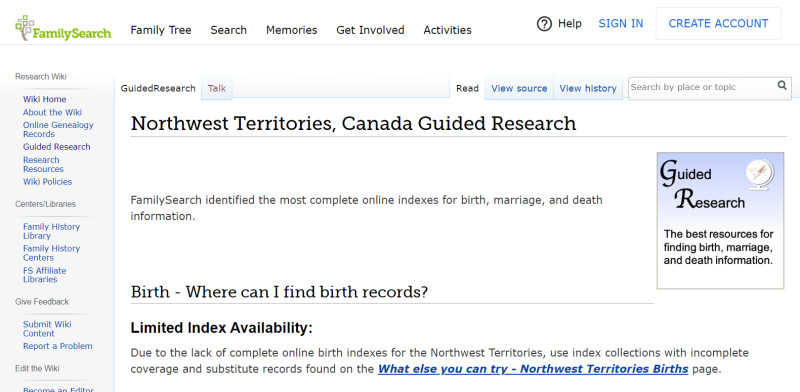The height and width of the screenshot is (392, 800).
Task: Switch to the Talk tab
Action: tap(217, 88)
